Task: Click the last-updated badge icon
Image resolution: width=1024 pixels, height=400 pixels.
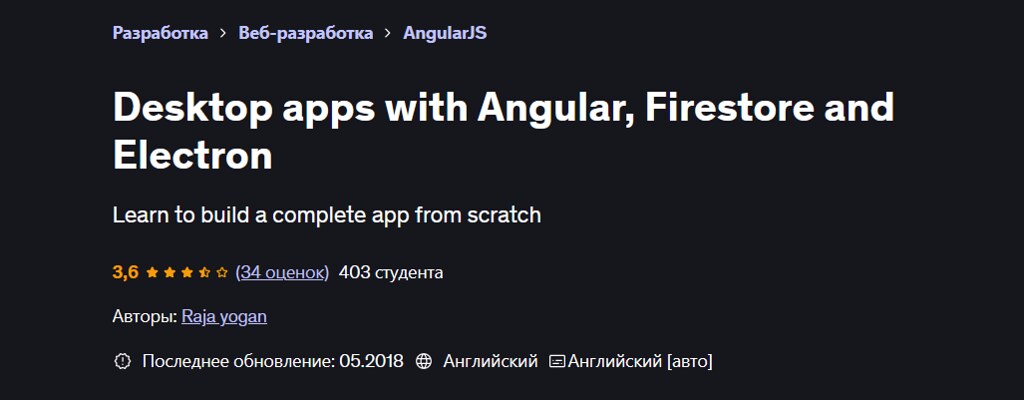Action: pos(122,361)
